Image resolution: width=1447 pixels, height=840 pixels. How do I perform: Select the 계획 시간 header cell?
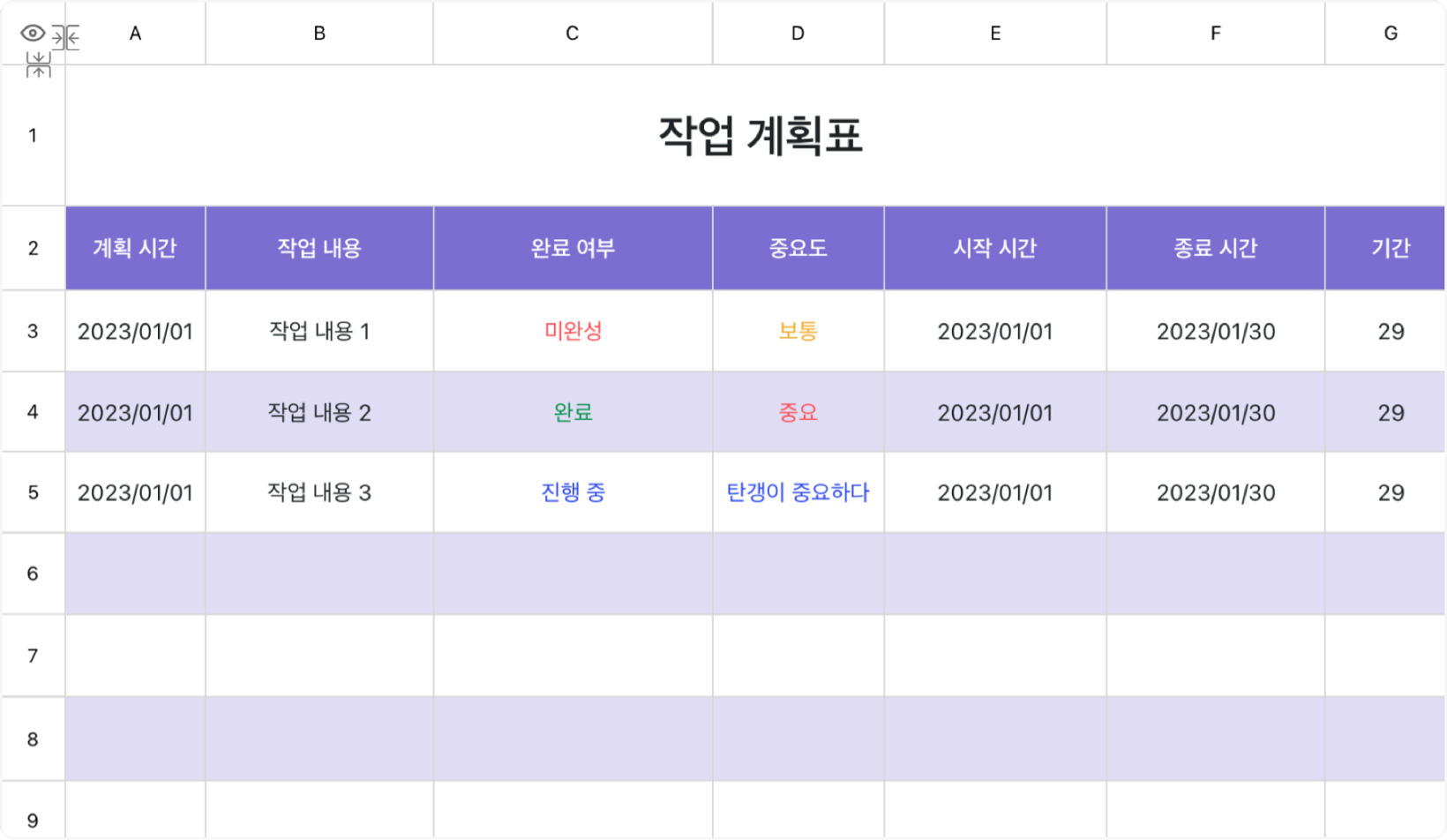(135, 248)
